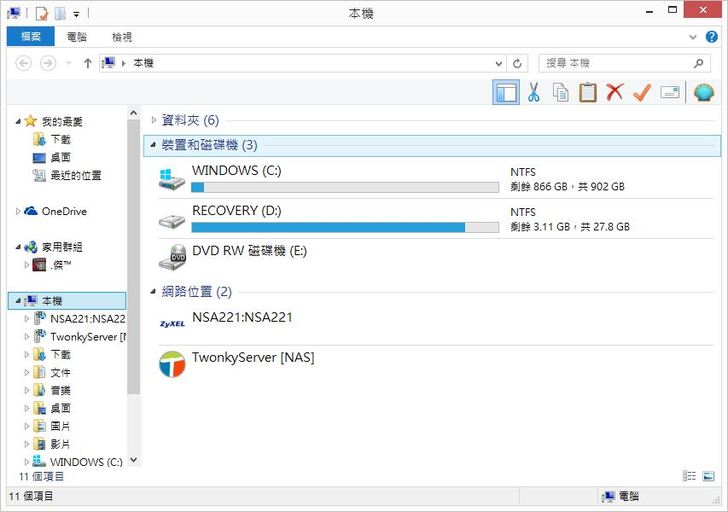Collapse 我的最愛 in the navigation tree

[18, 122]
